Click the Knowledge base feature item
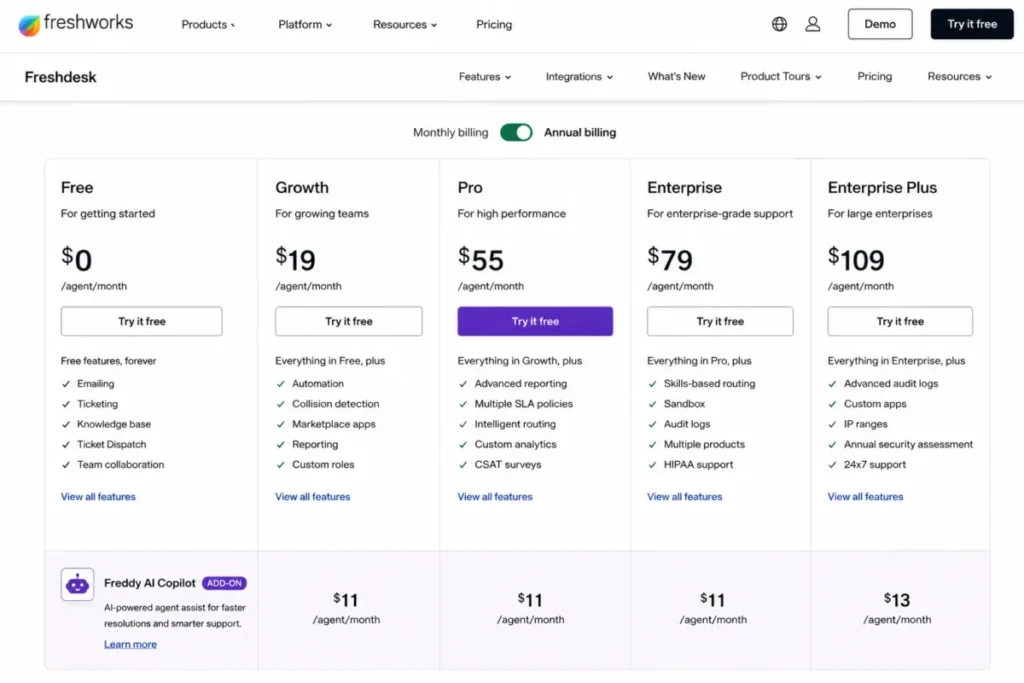Viewport: 1024px width, 683px height. coord(114,424)
